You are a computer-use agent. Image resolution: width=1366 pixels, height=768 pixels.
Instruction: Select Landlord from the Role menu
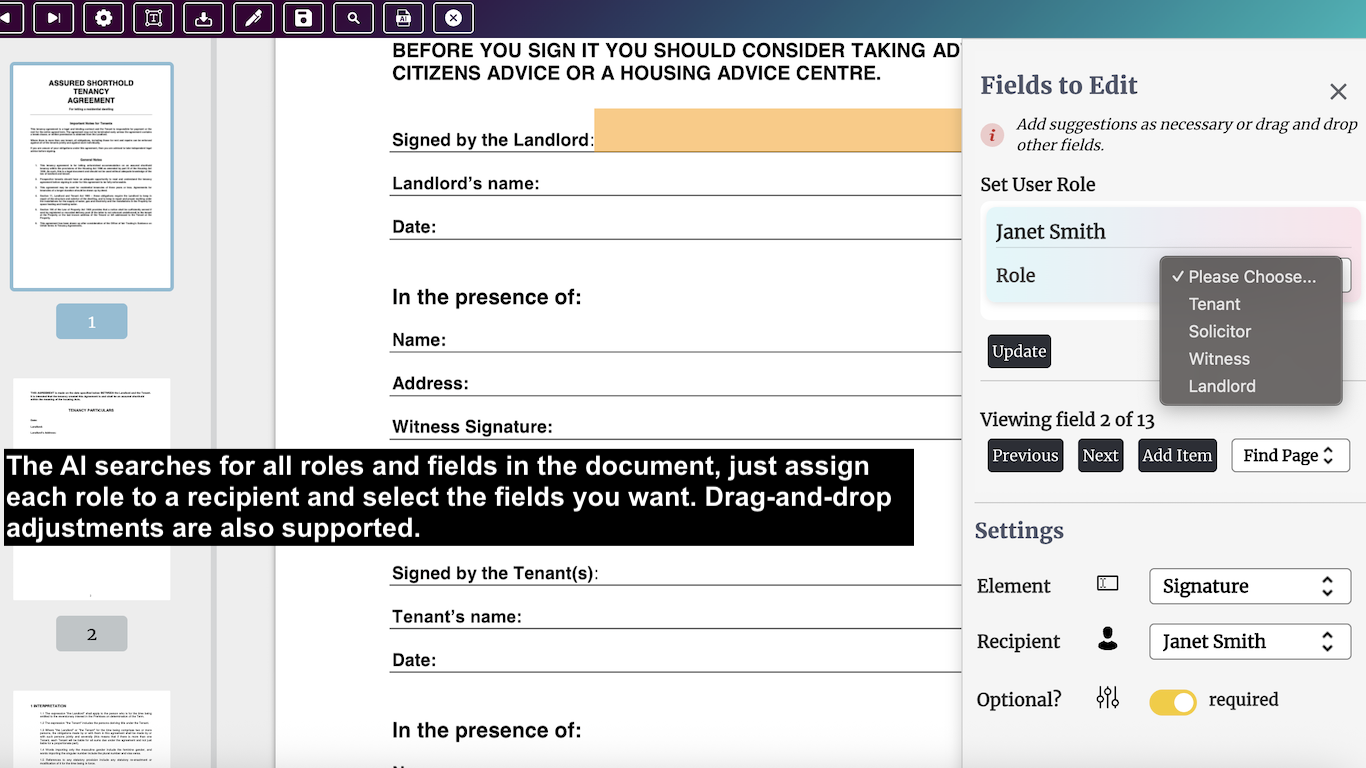(1222, 386)
